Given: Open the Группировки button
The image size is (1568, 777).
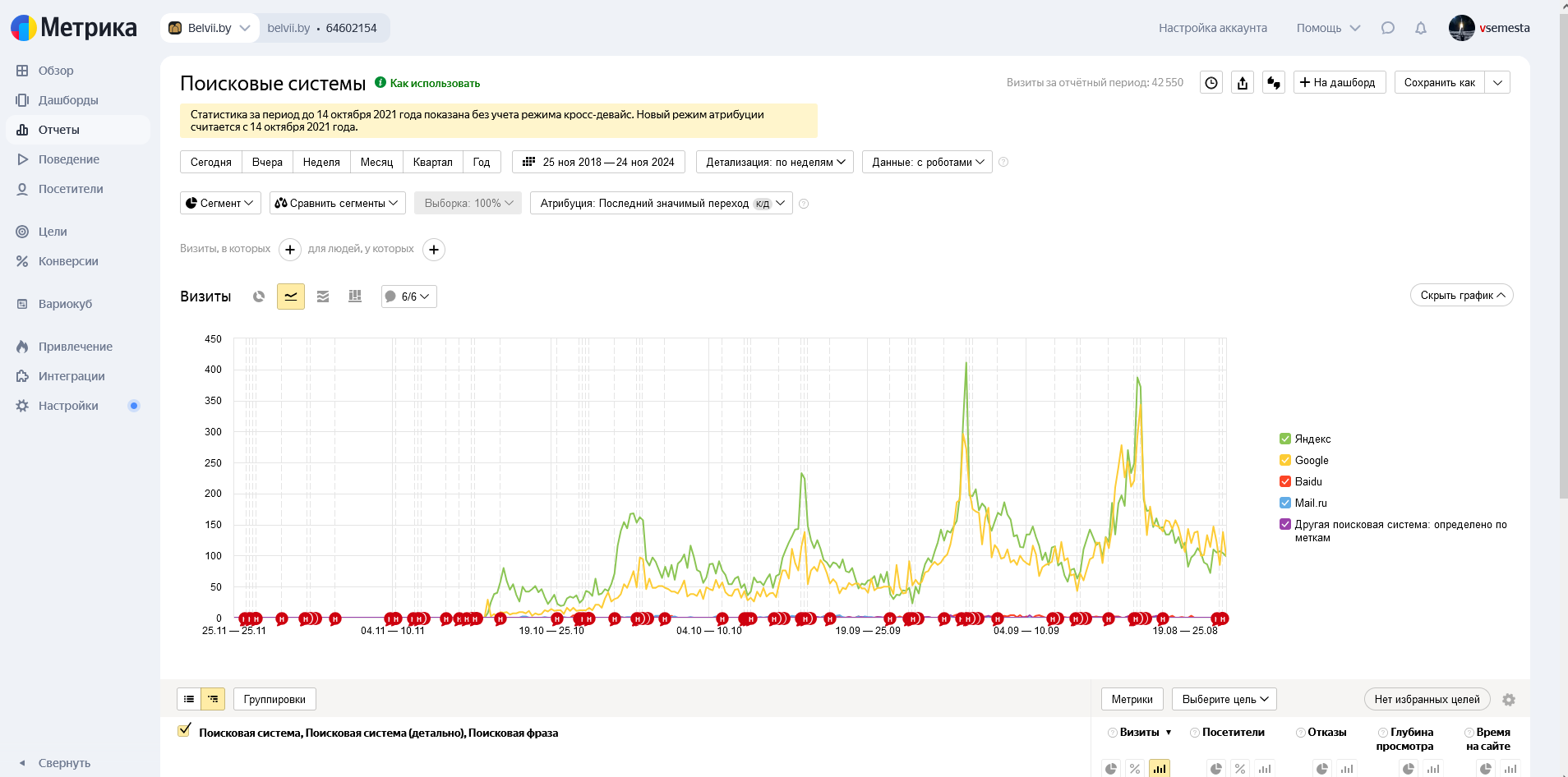Looking at the screenshot, I should click(x=274, y=699).
